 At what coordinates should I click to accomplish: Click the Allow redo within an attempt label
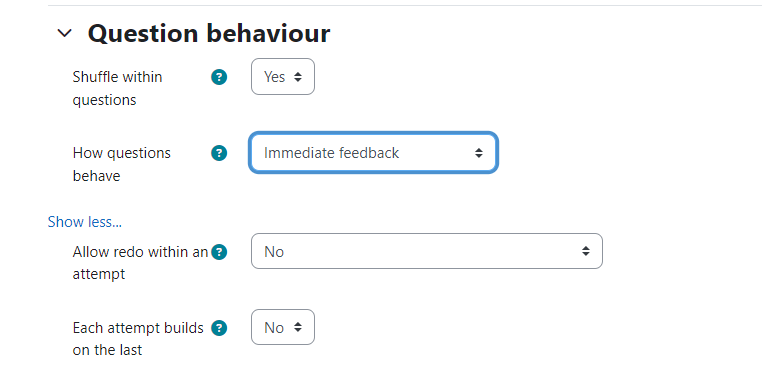click(140, 262)
